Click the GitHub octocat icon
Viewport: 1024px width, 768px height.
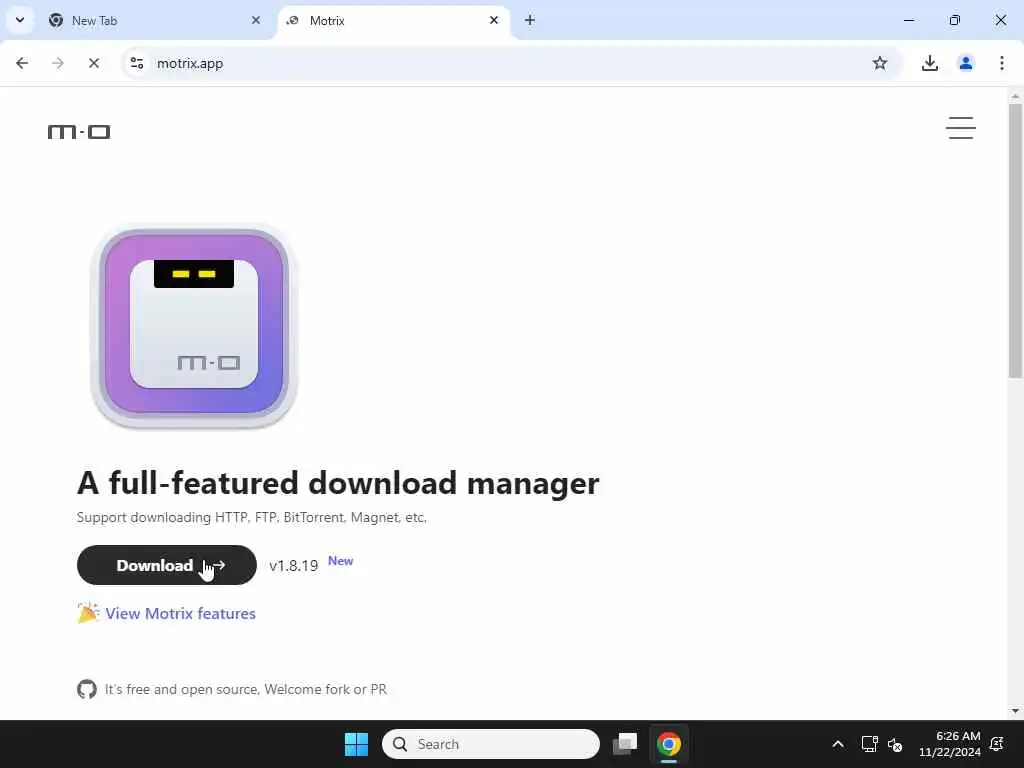[x=87, y=689]
